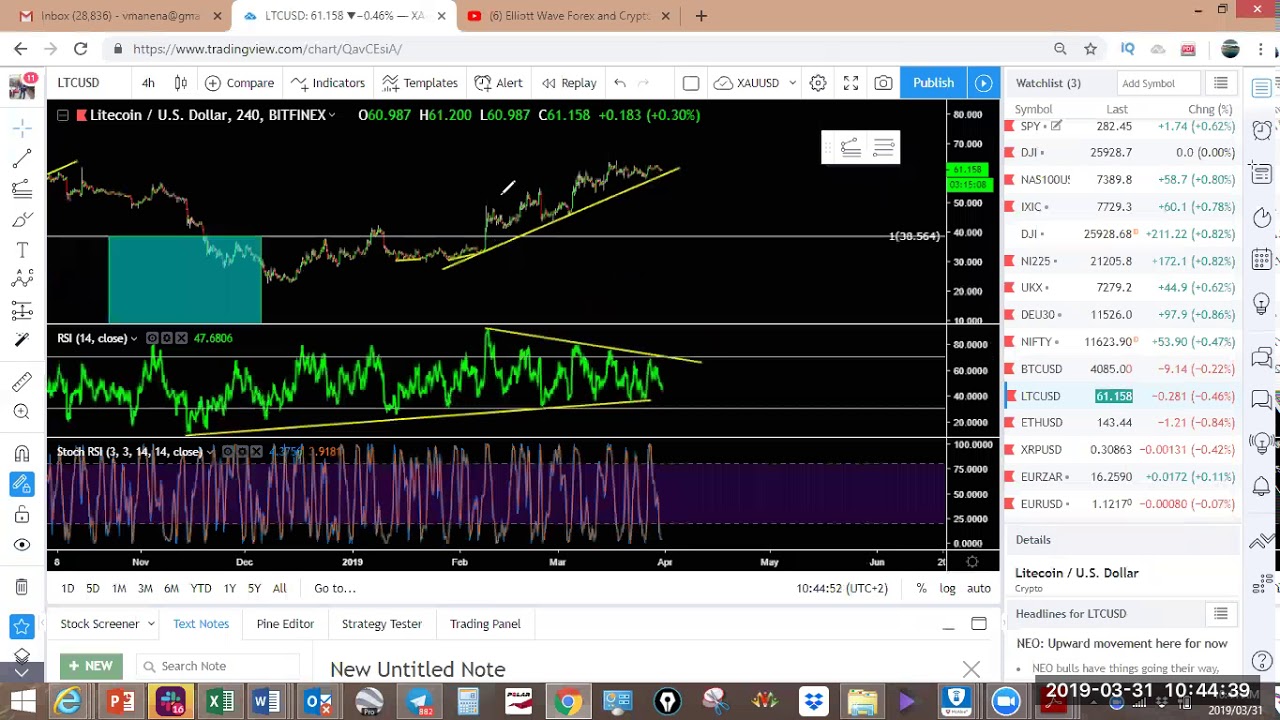This screenshot has width=1280, height=720.
Task: Collapse the Litecoin chart legend
Action: point(62,115)
